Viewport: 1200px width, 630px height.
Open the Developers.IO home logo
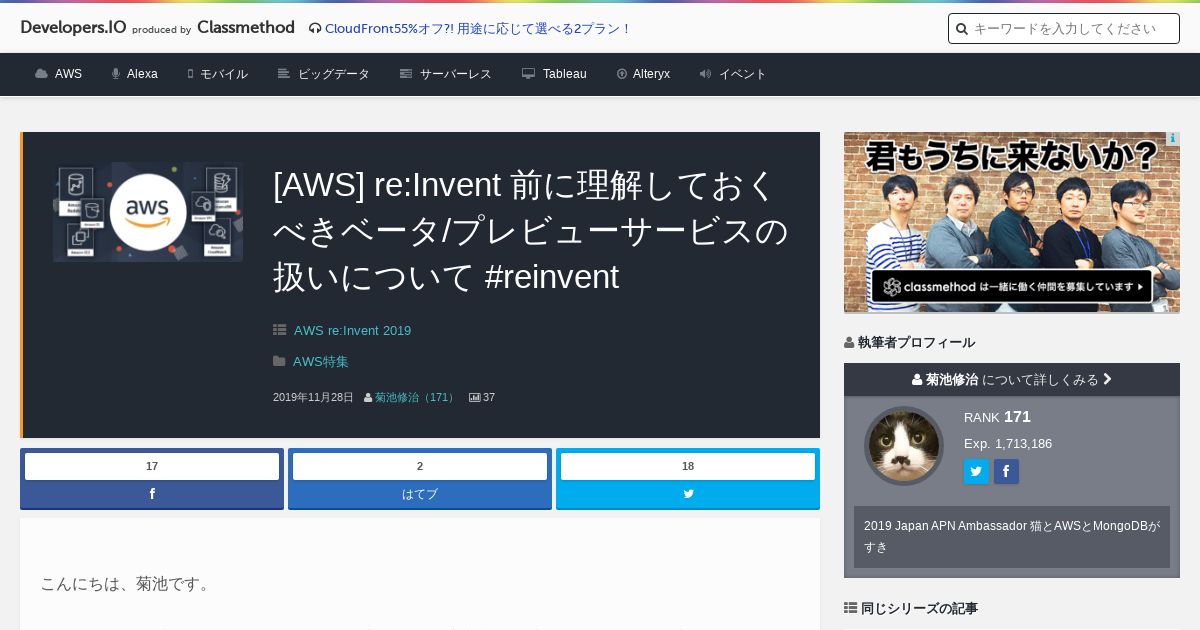(x=73, y=27)
